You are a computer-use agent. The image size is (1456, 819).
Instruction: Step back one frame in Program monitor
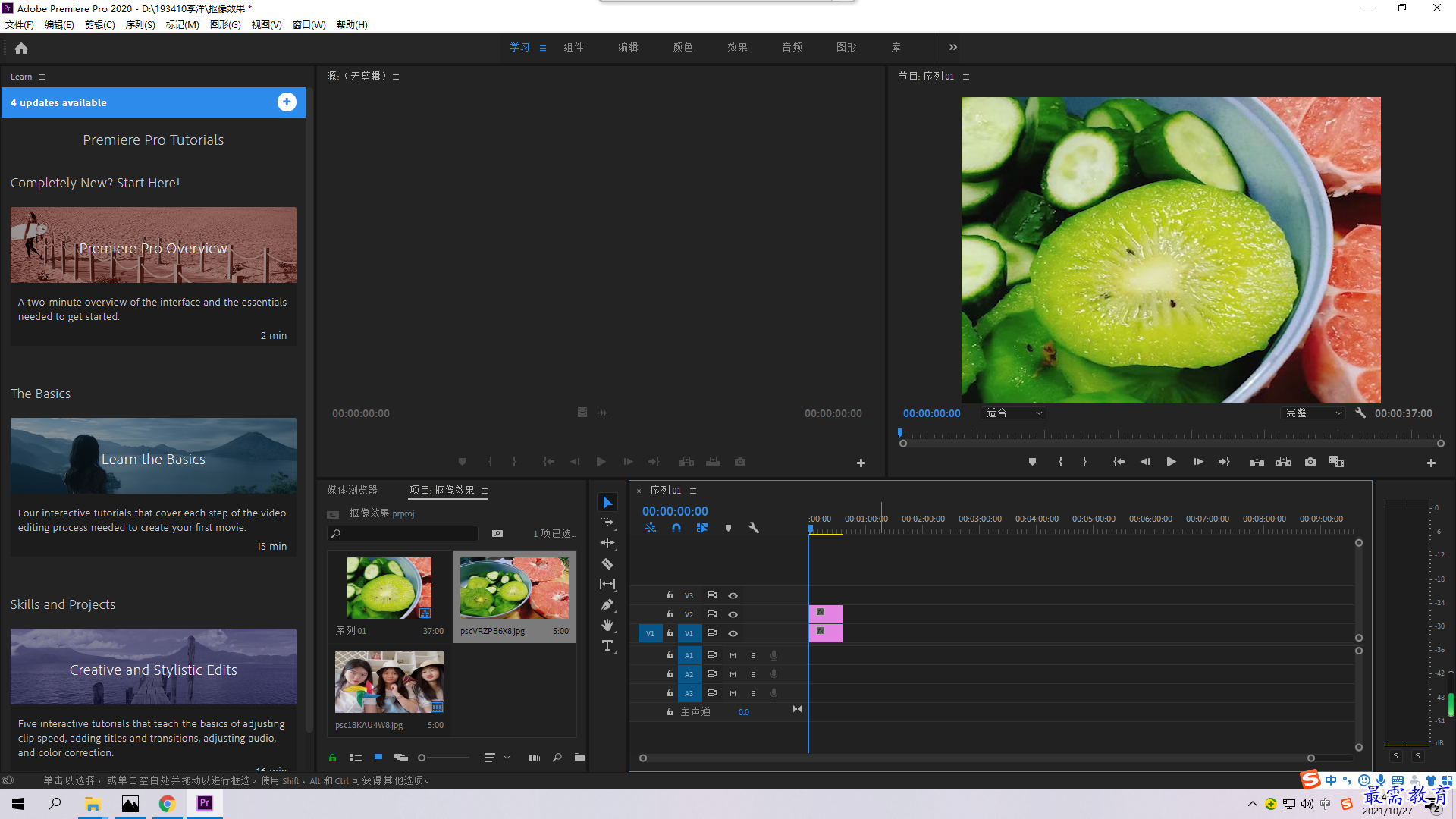click(x=1145, y=462)
